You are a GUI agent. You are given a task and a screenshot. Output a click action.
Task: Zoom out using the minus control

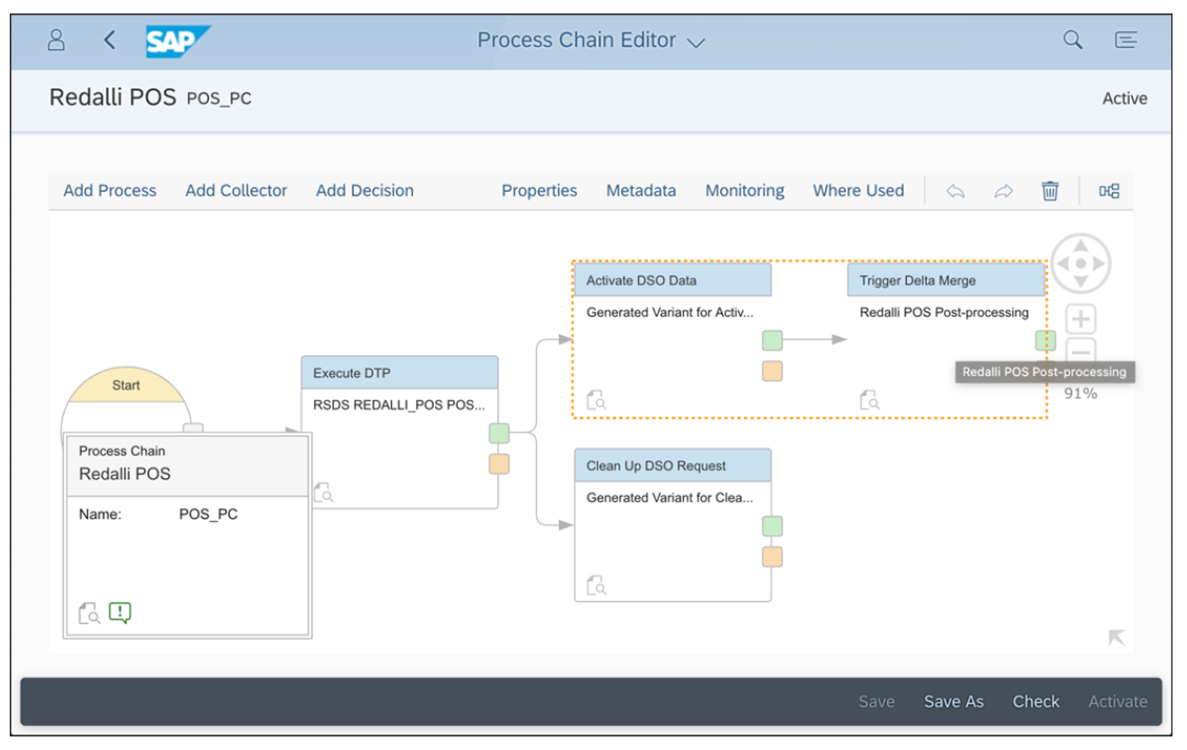(x=1080, y=352)
